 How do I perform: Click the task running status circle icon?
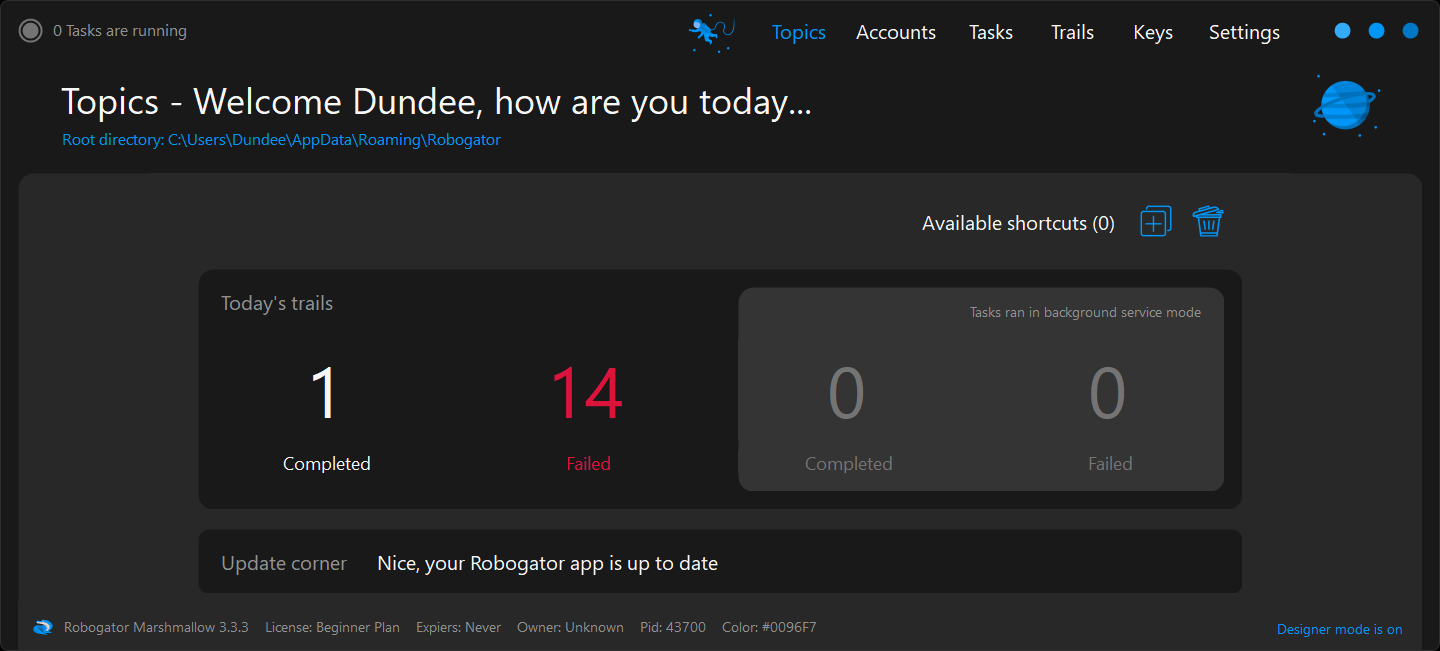tap(31, 31)
